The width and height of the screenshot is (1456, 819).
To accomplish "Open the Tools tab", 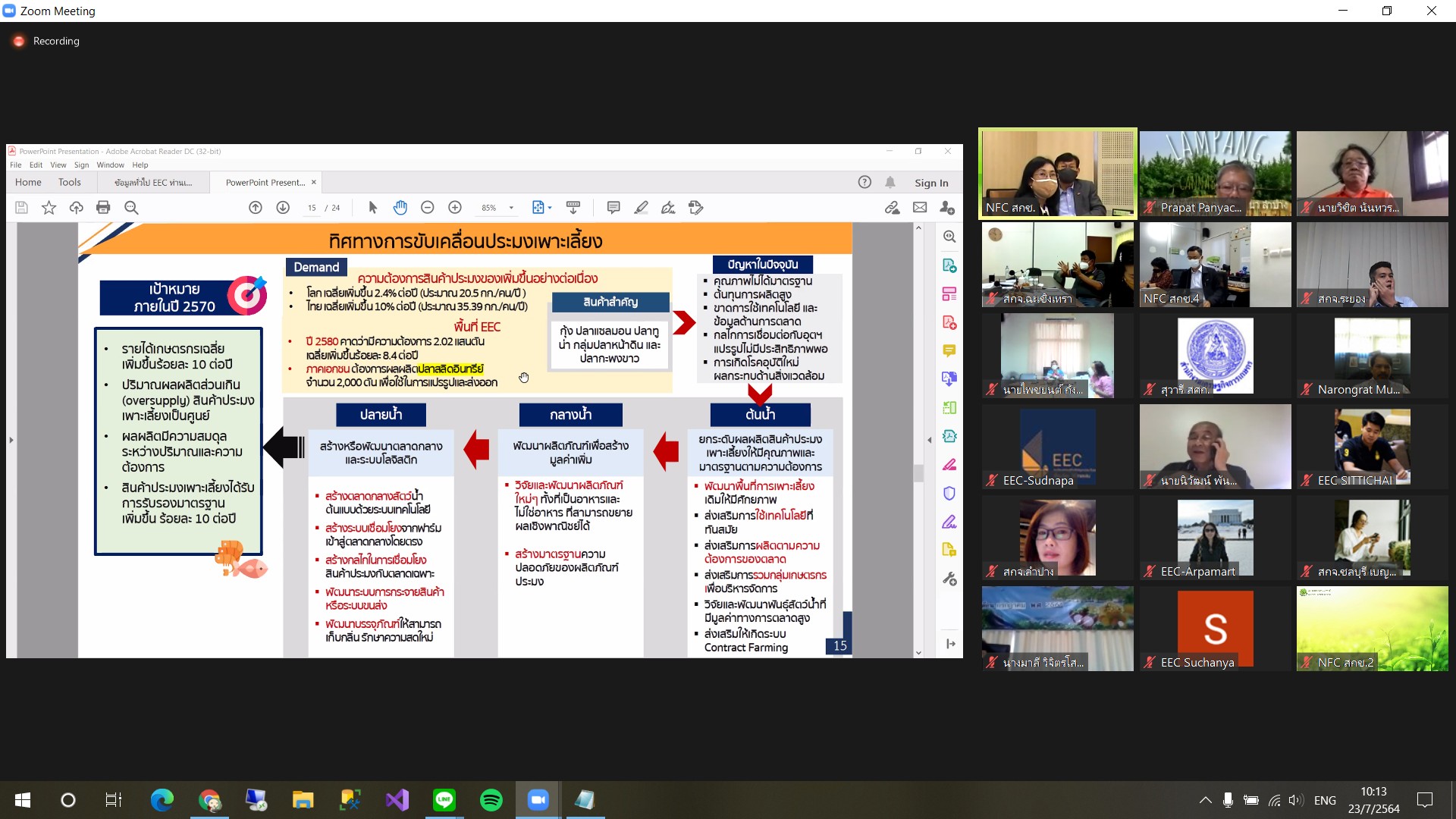I will [69, 182].
